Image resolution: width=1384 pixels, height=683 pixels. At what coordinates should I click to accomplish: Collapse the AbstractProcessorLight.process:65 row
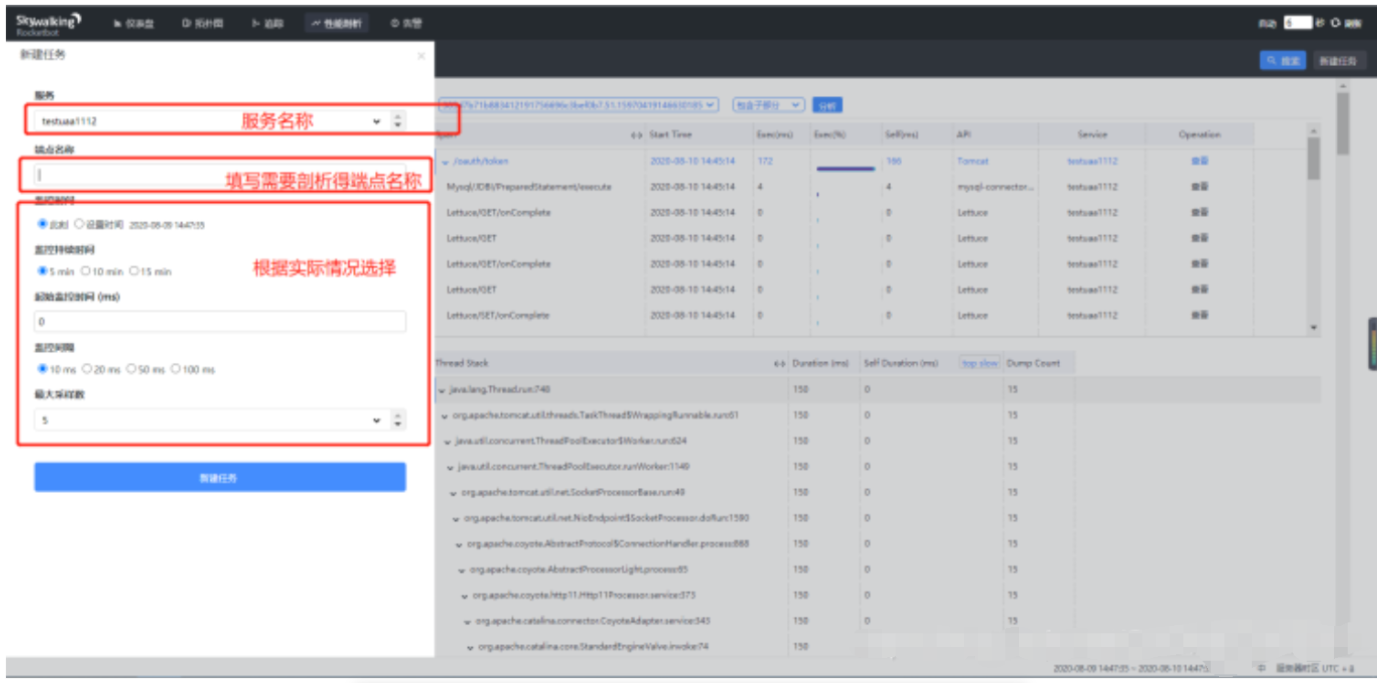[x=463, y=570]
